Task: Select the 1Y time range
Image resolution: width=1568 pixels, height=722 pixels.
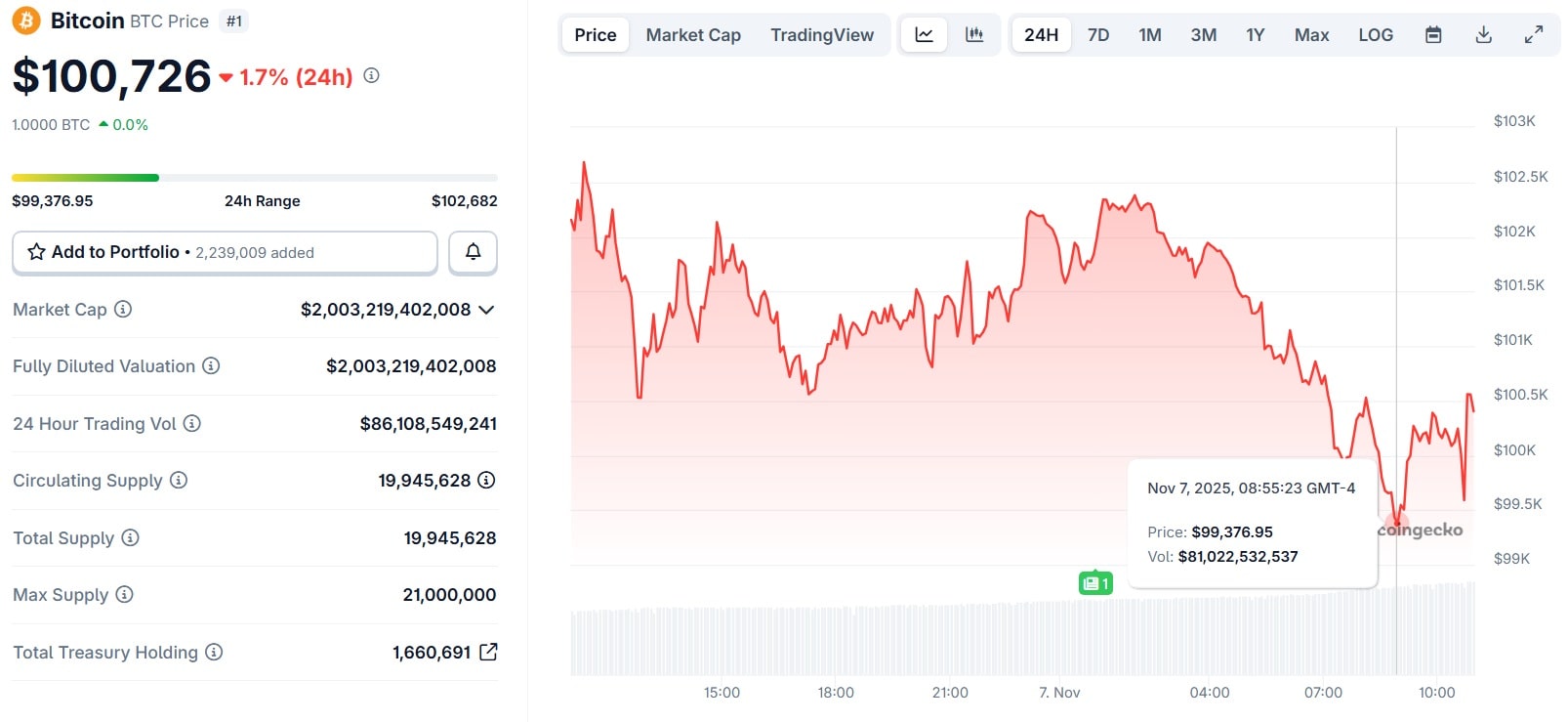Action: 1255,35
